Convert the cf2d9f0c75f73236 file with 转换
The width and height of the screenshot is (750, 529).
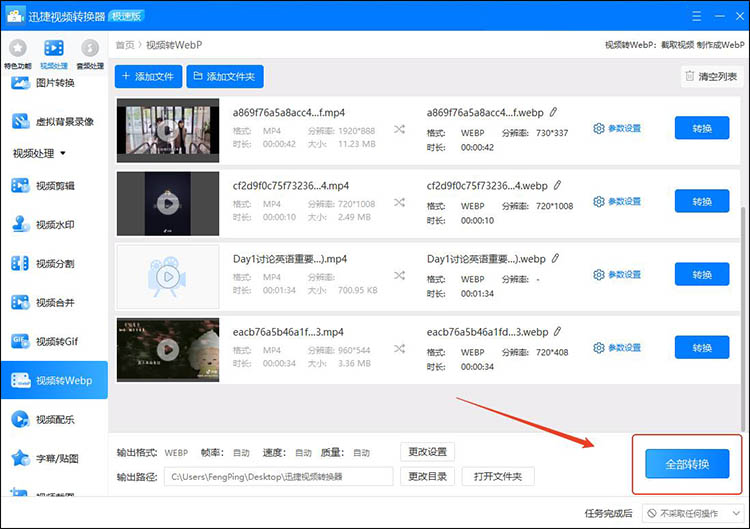pos(702,201)
